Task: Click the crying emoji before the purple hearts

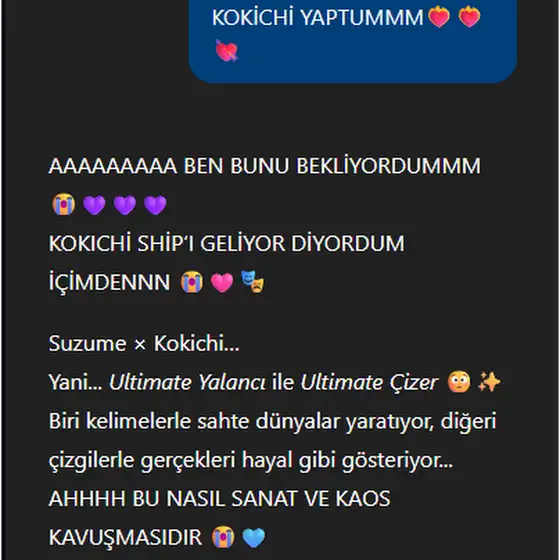Action: (64, 204)
